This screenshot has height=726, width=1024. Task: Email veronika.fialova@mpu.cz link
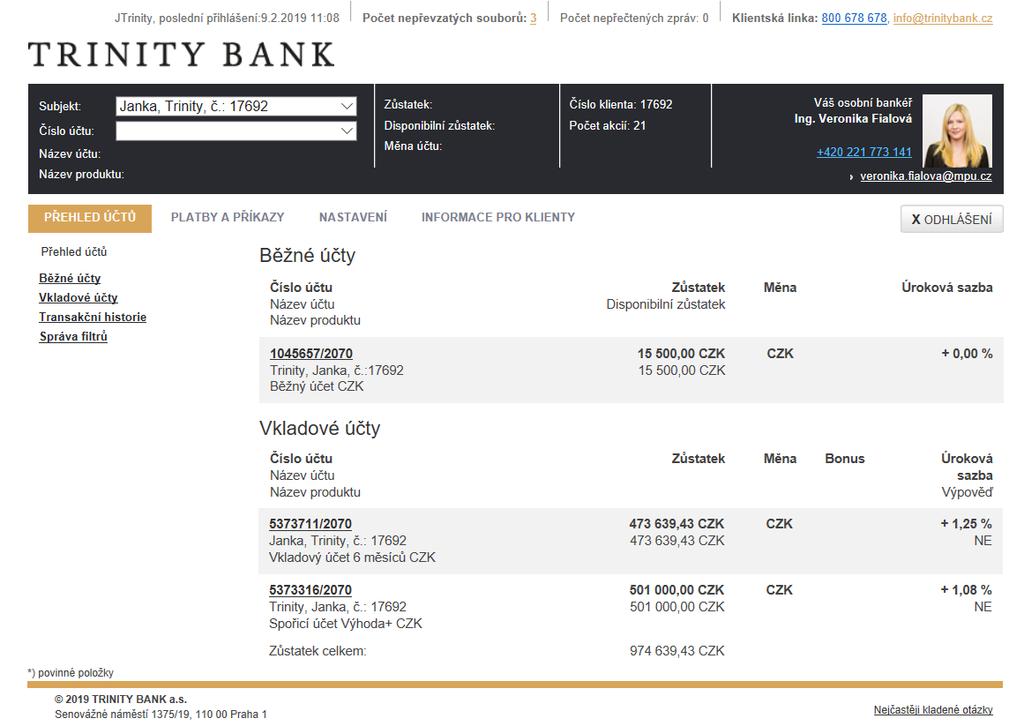[926, 176]
